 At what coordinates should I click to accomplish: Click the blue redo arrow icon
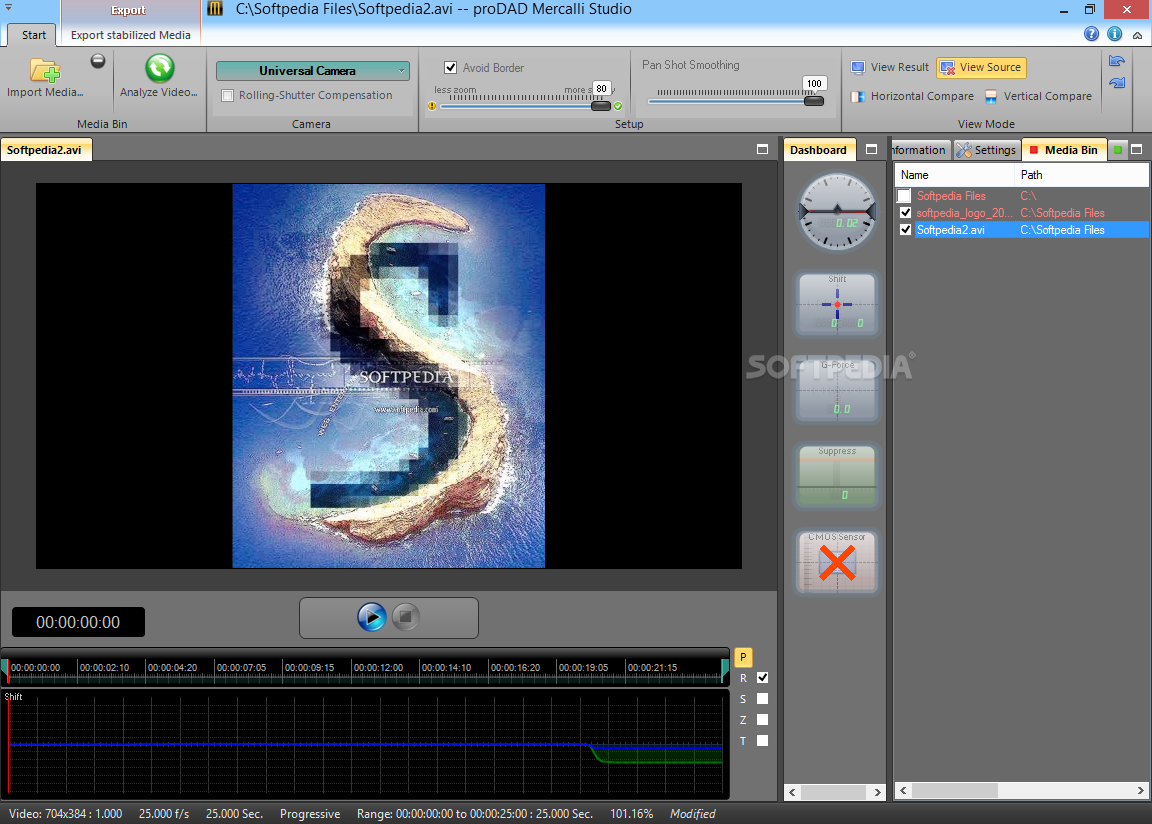(x=1117, y=83)
